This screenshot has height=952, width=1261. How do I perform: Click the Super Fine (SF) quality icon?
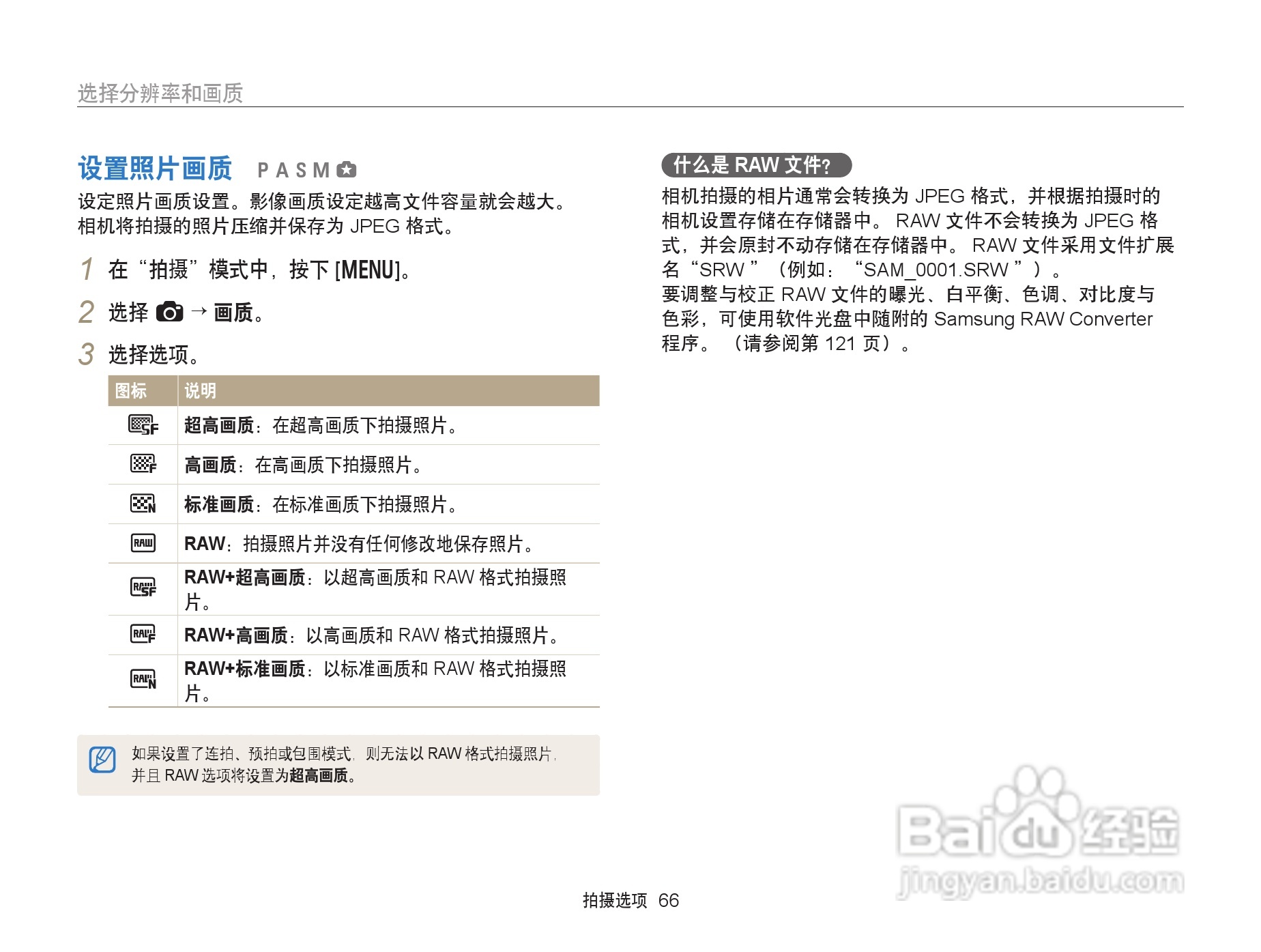click(x=143, y=425)
